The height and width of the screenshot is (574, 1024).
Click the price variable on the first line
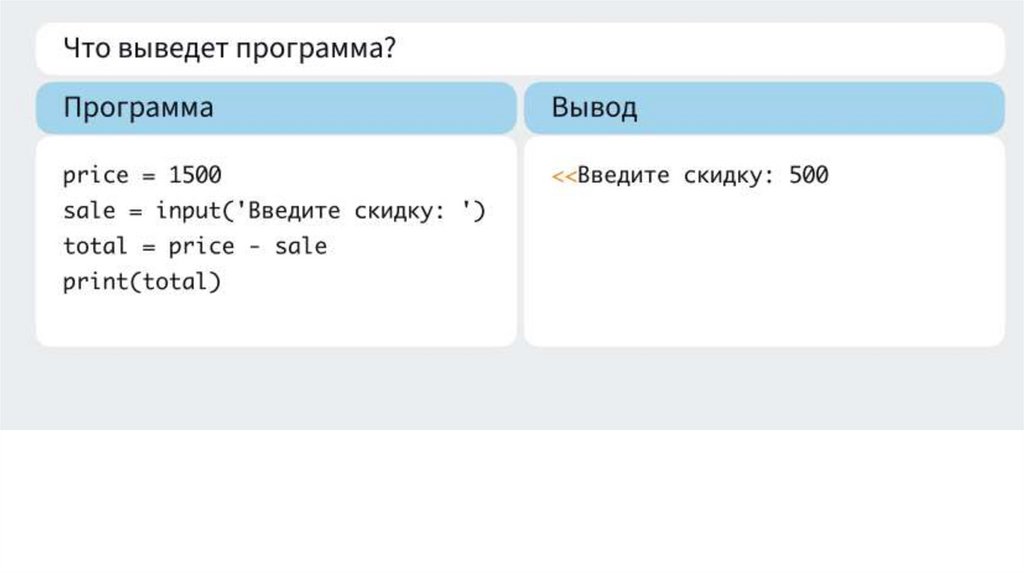pos(96,176)
